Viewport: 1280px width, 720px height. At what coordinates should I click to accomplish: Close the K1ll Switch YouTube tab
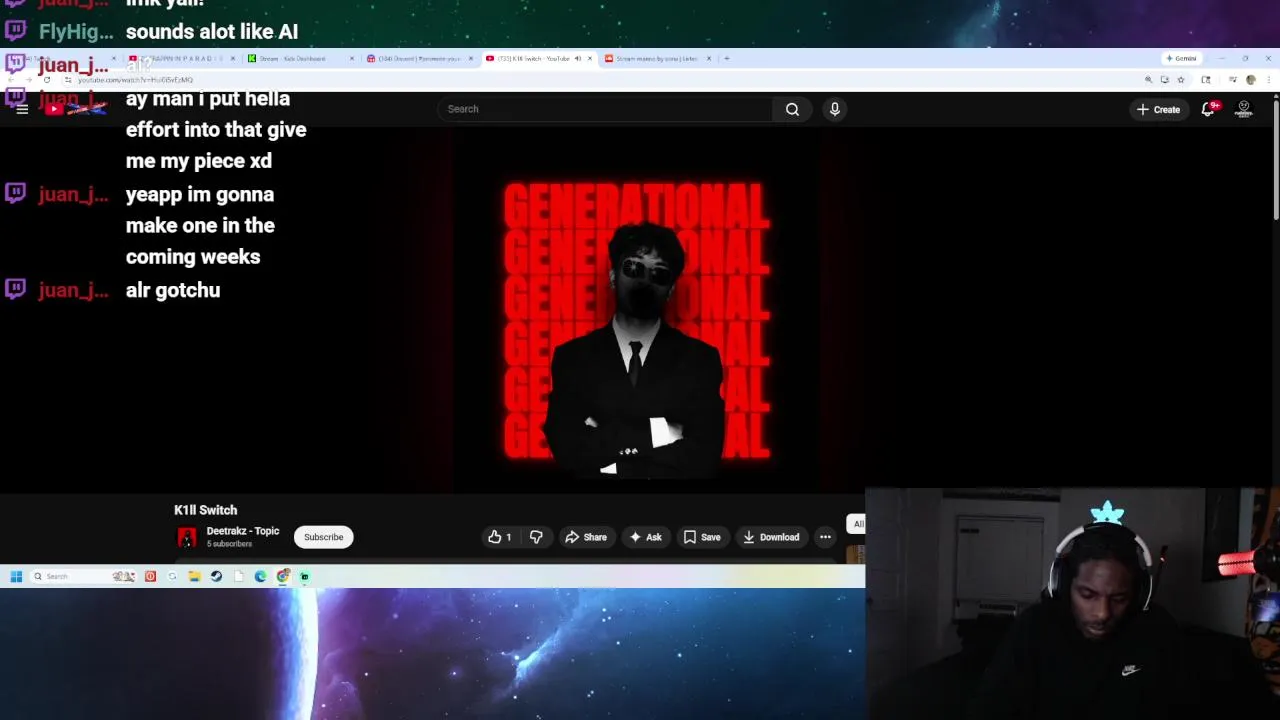tap(590, 58)
